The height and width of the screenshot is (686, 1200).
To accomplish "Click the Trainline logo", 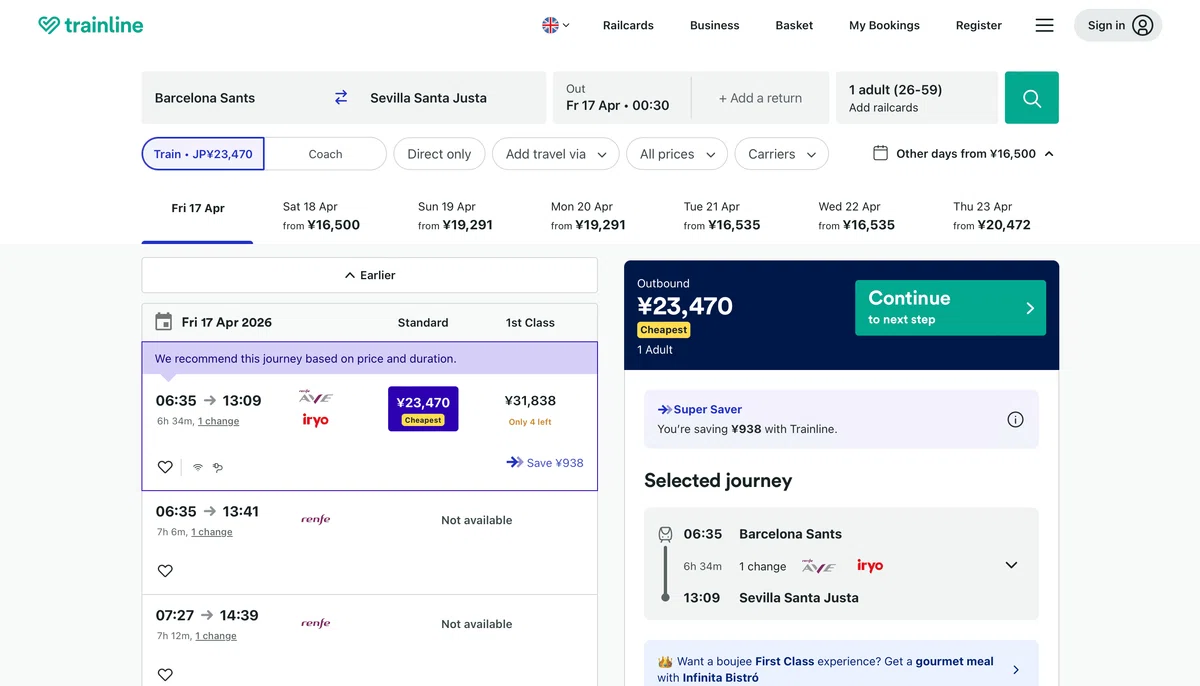I will 90,25.
